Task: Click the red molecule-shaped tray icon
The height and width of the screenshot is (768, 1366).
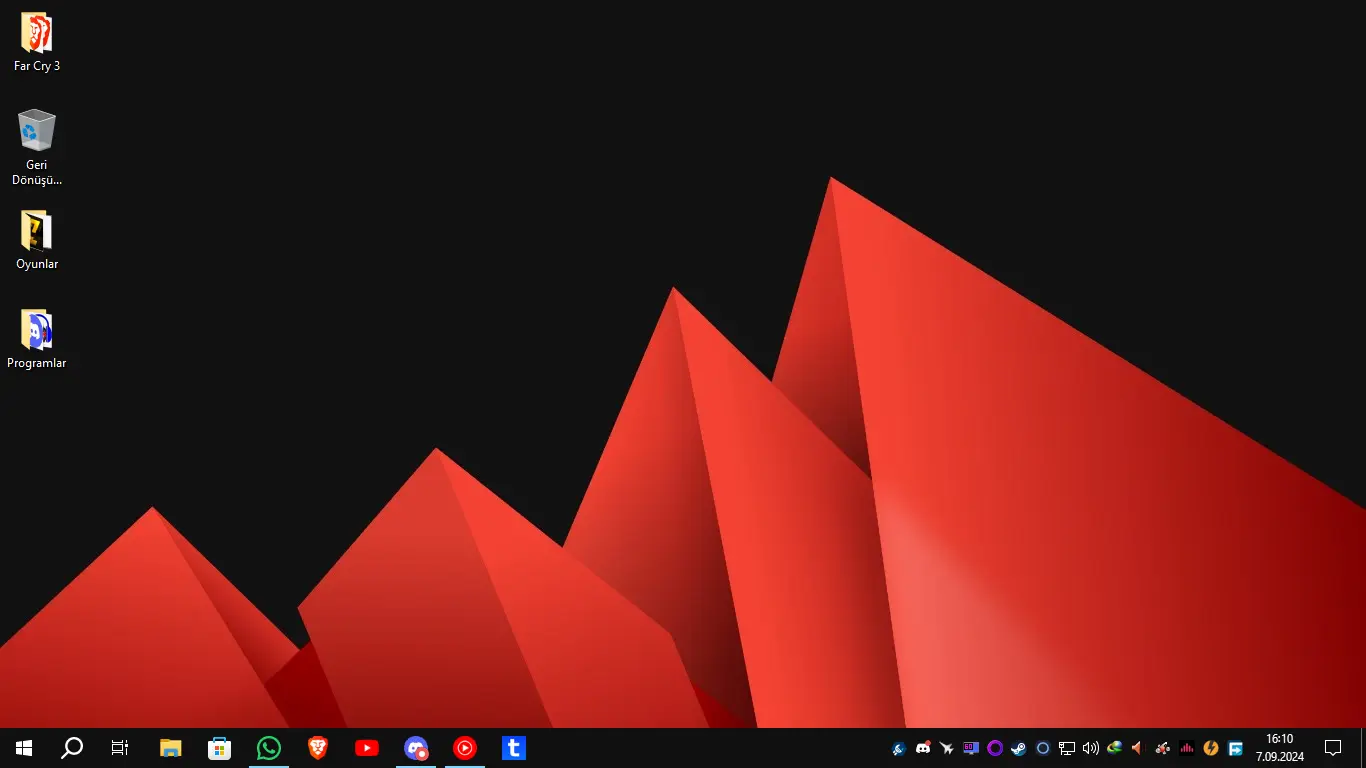Action: point(1162,748)
